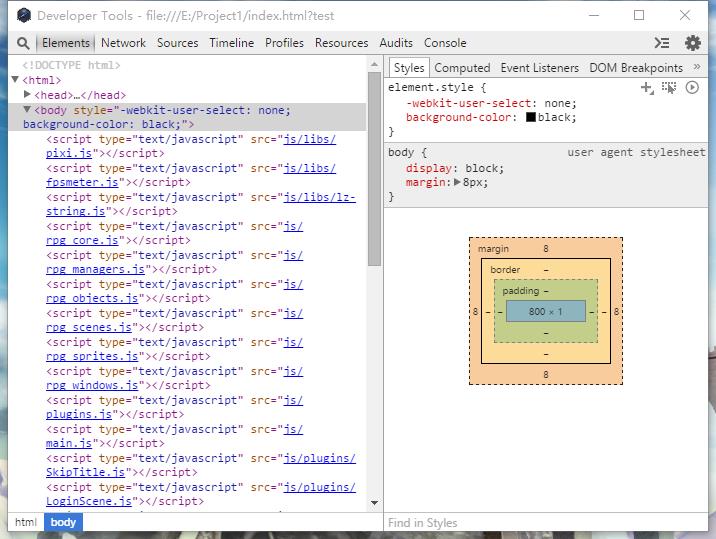The height and width of the screenshot is (539, 716).
Task: Click the new style rule plus icon
Action: coord(647,88)
